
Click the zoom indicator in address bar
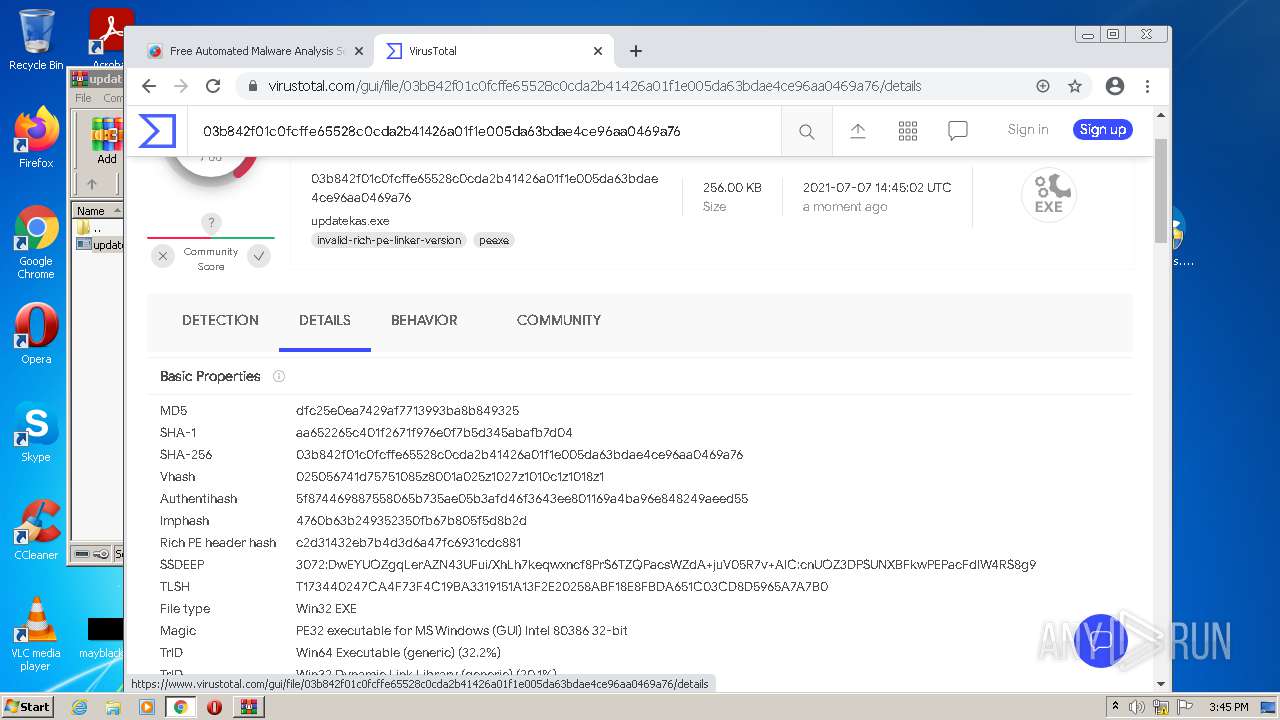(1043, 86)
